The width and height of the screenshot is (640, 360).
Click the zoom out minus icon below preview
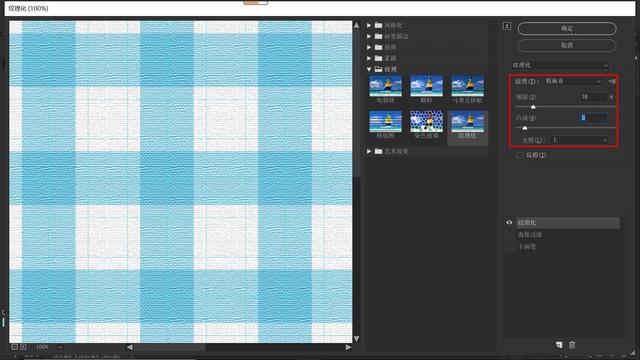(x=15, y=347)
